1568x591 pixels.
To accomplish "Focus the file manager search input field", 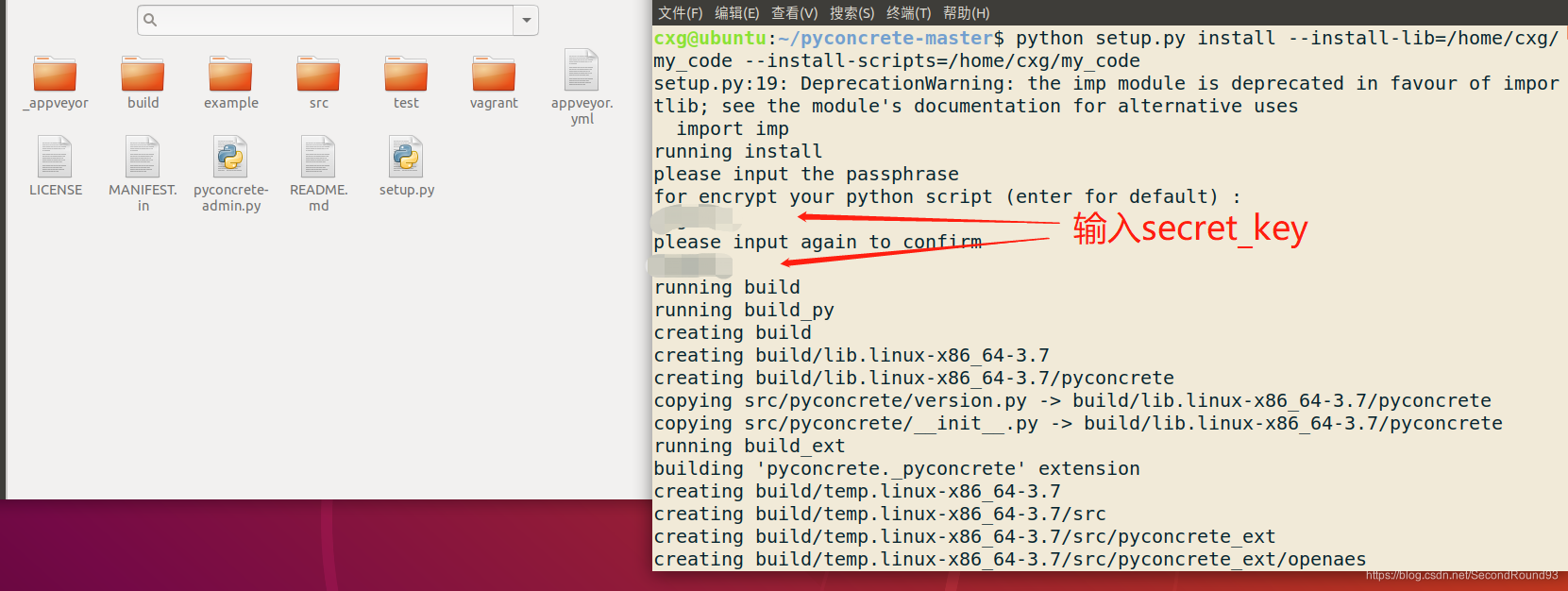I will (x=326, y=20).
